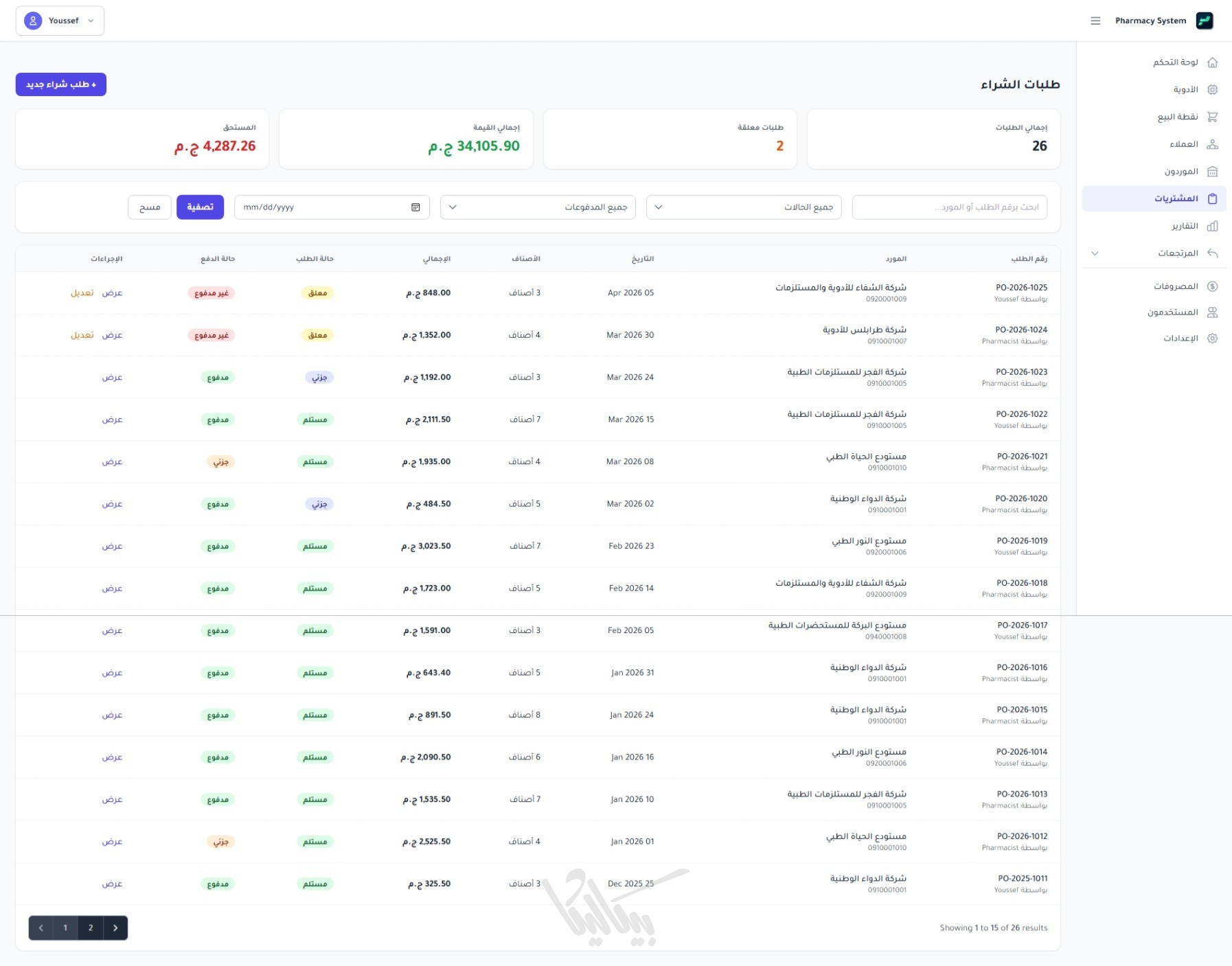The image size is (1232, 966).
Task: Click the customers icon in sidebar
Action: point(1212,144)
